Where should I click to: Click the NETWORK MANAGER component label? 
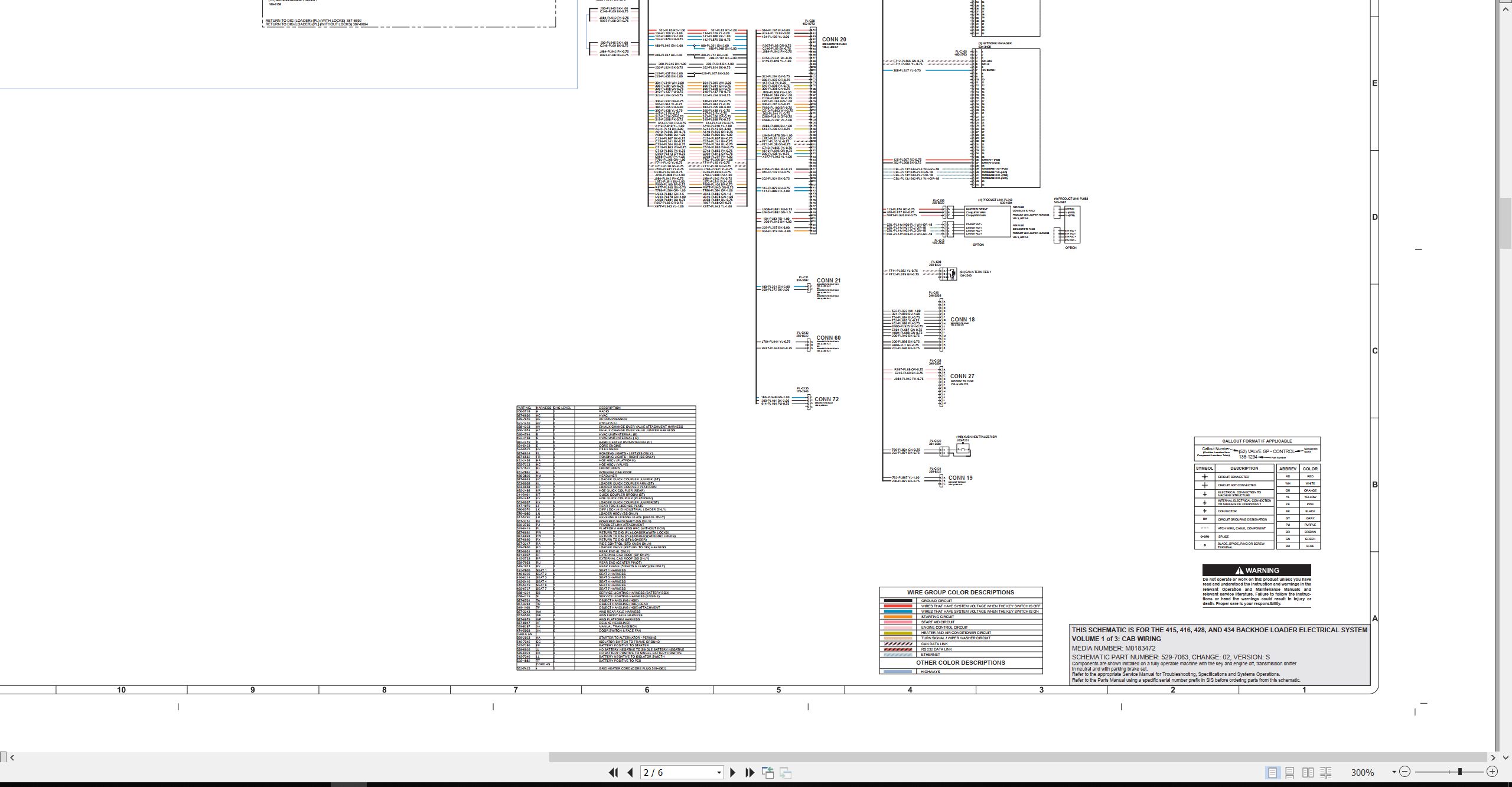click(x=995, y=43)
